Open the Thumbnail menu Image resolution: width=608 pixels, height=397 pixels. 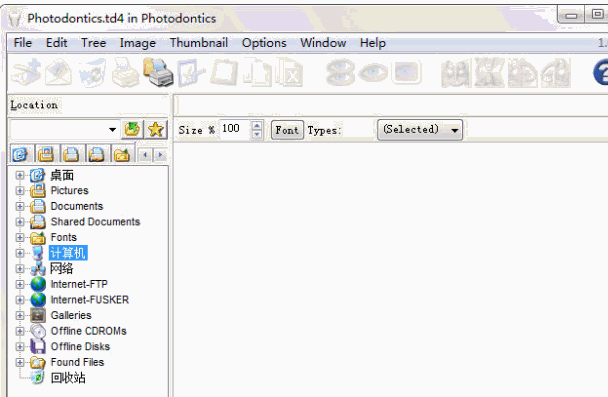199,43
